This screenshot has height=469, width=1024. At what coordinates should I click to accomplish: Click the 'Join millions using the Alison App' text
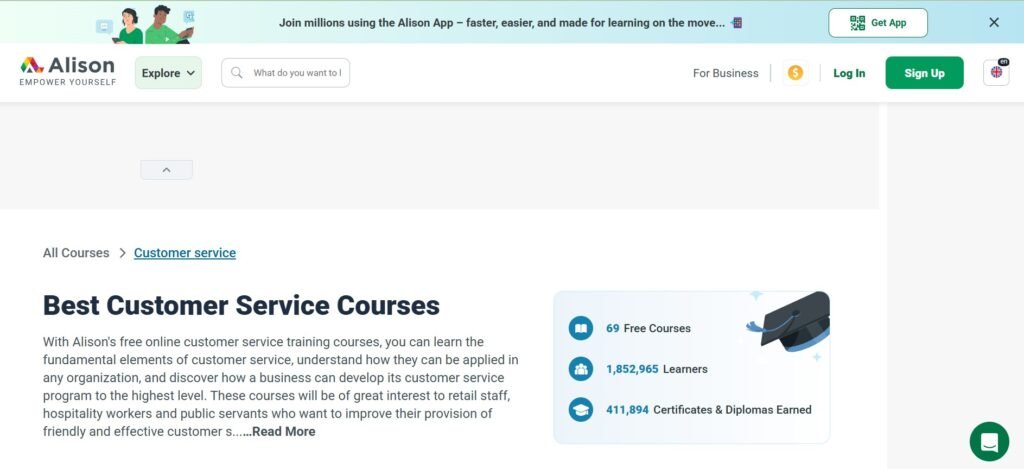502,23
